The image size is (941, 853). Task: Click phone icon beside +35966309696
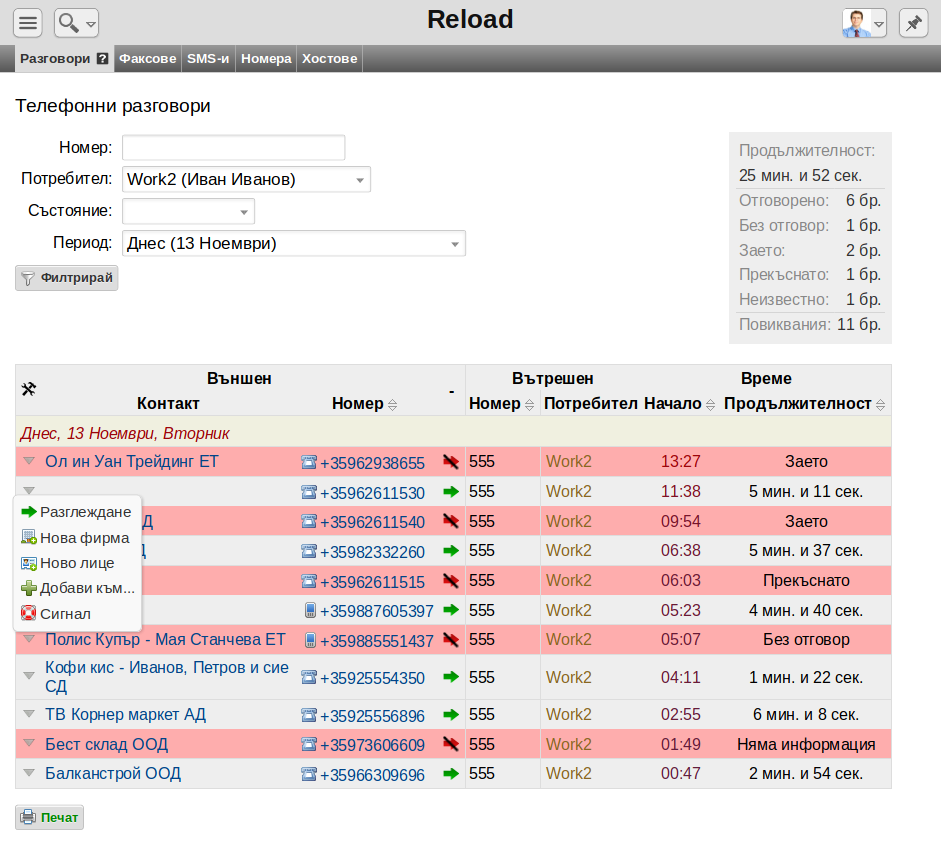coord(308,774)
